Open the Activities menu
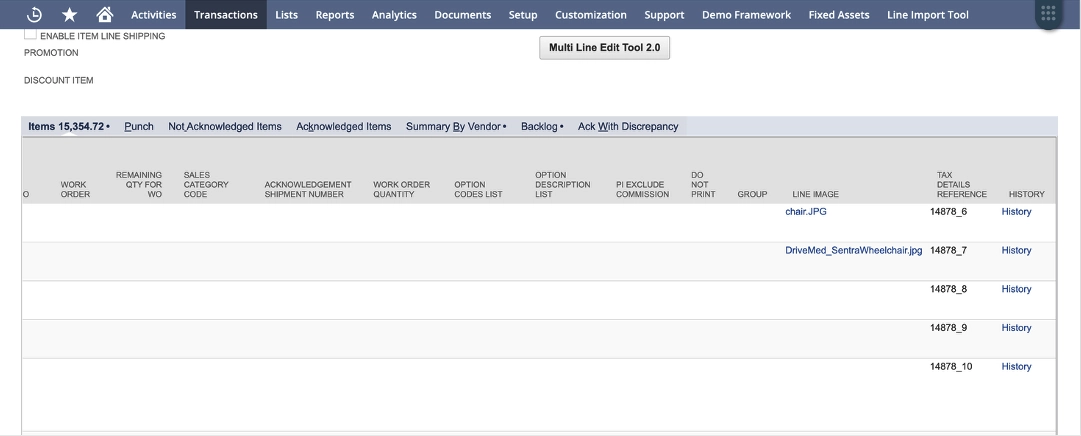Screen dimensions: 1081x436 [x=154, y=14]
